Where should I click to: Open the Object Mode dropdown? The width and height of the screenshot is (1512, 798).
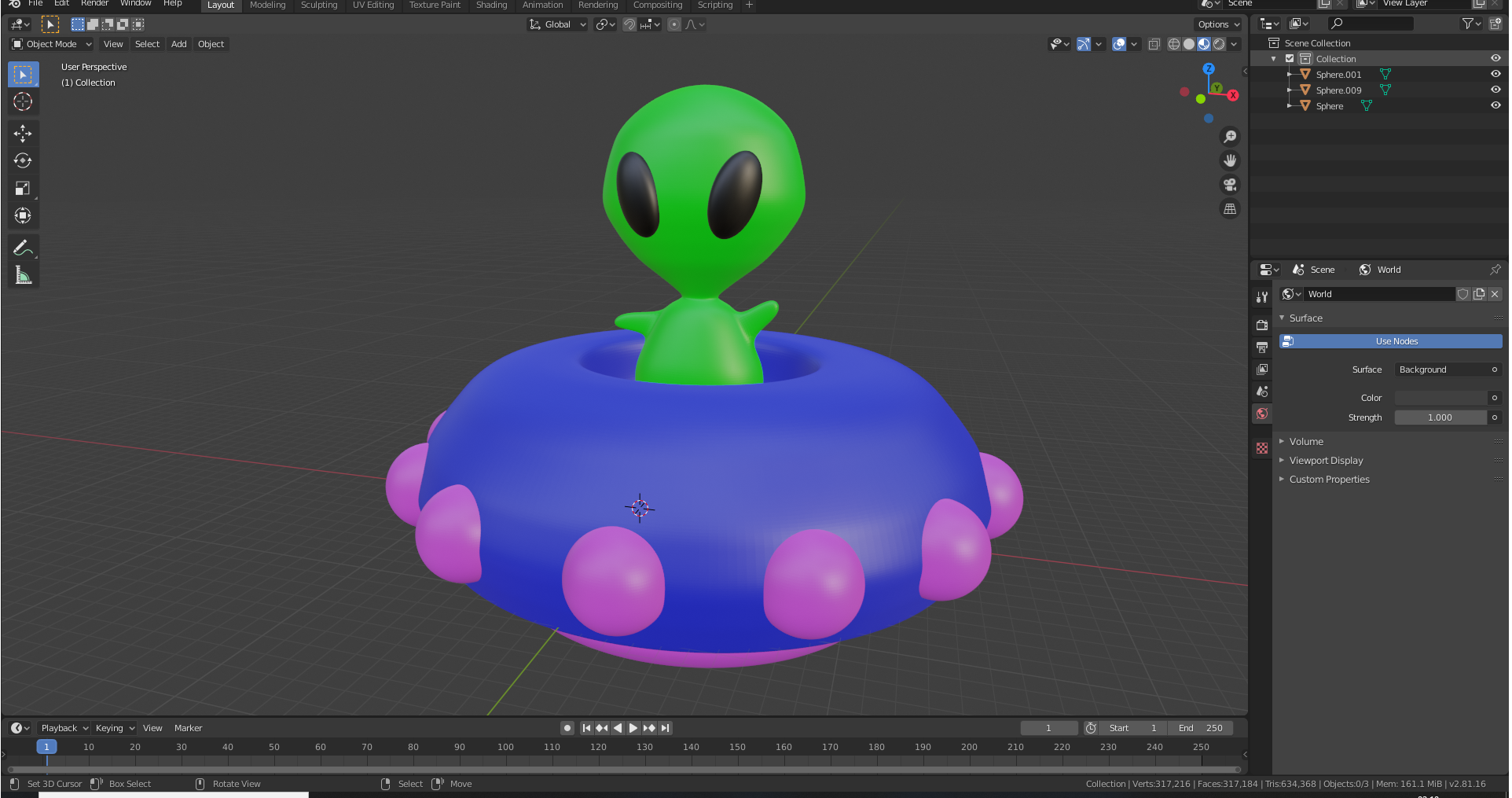pyautogui.click(x=50, y=44)
